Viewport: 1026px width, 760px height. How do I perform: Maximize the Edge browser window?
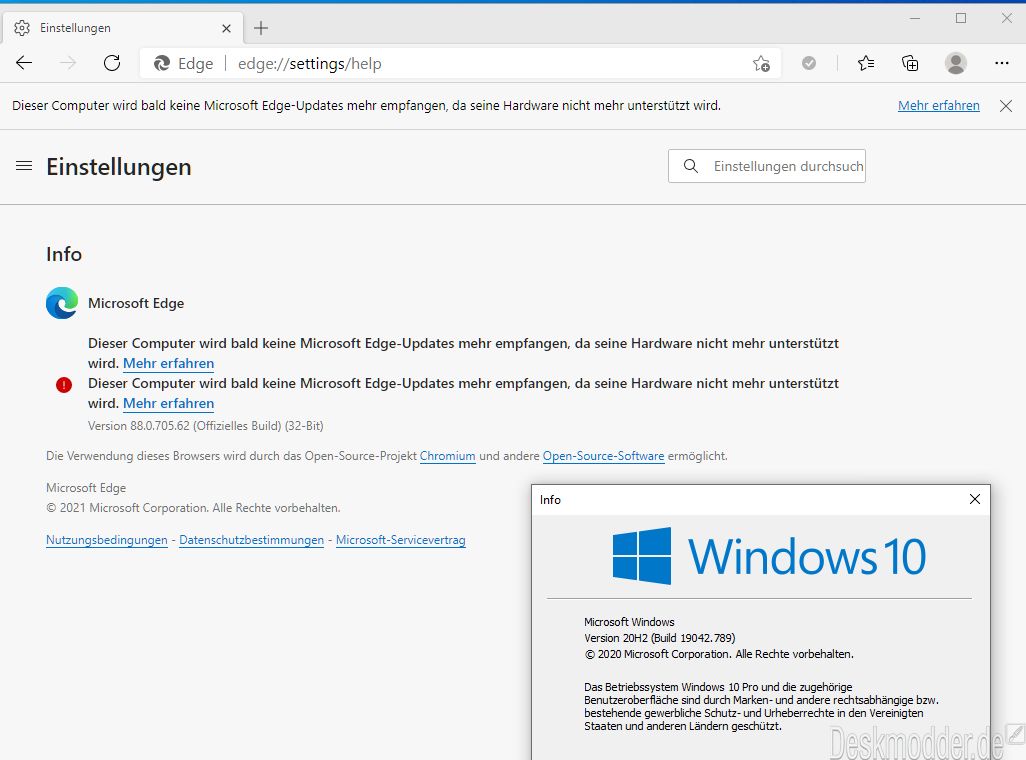(961, 18)
